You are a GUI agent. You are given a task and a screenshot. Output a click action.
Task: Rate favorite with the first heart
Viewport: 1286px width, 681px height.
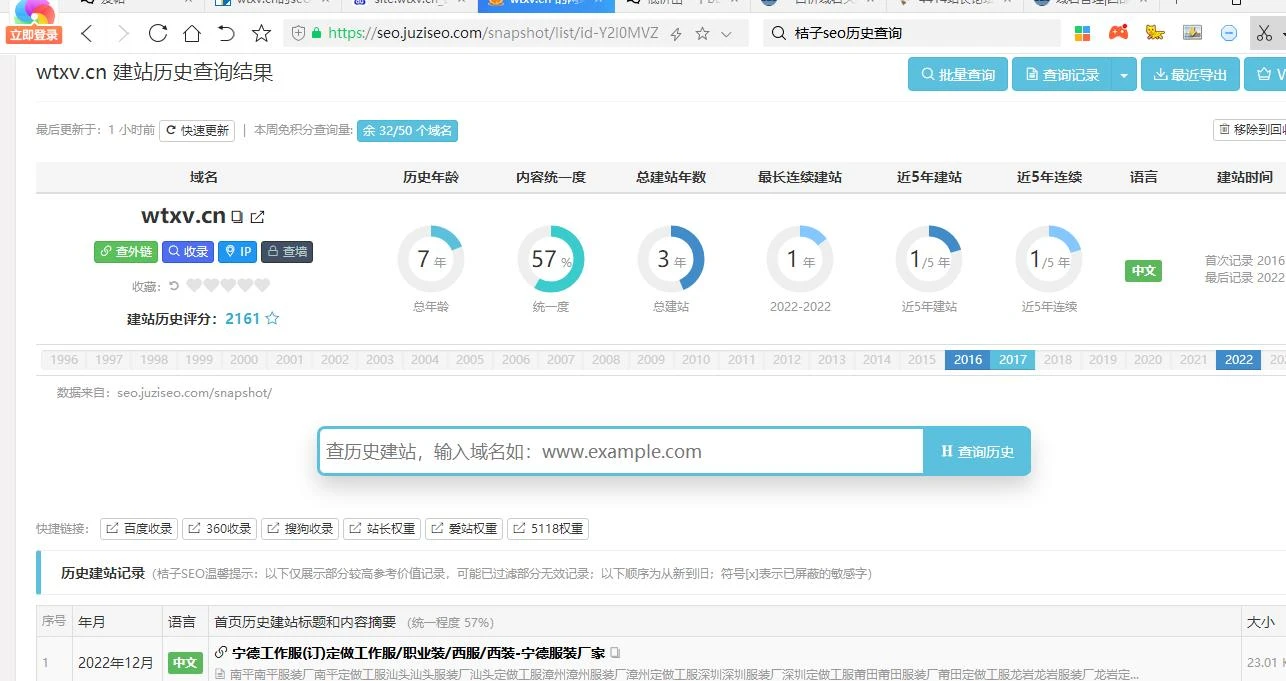[x=194, y=286]
